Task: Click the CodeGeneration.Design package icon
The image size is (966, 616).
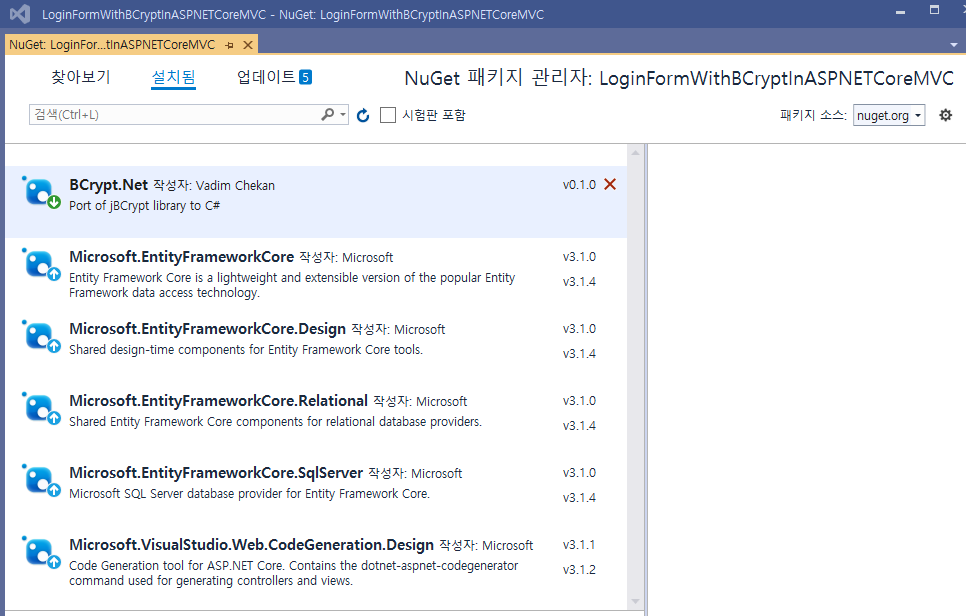Action: point(41,553)
